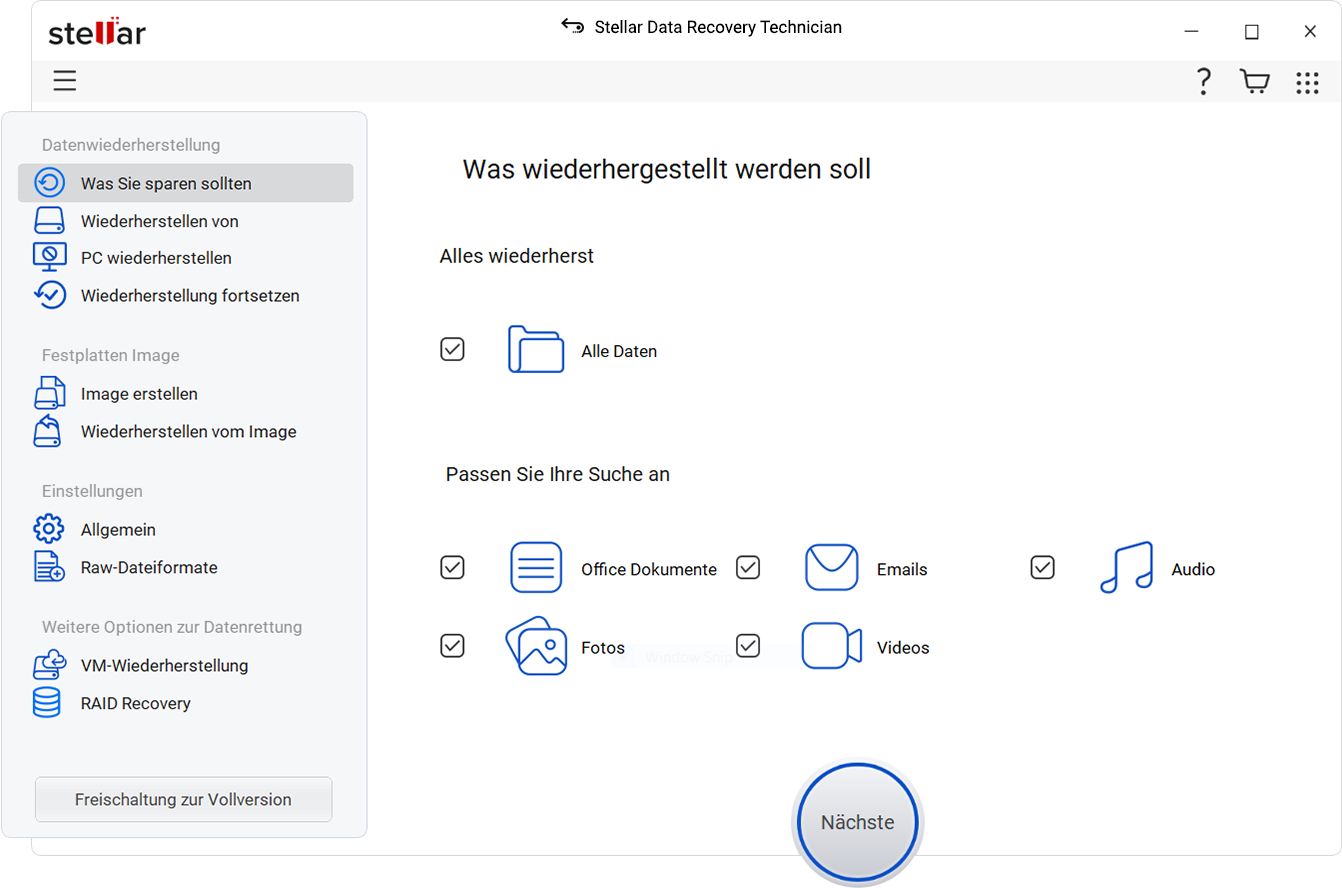Click the Fotos picture icon
Screen dimensions: 1342x888
[536, 645]
